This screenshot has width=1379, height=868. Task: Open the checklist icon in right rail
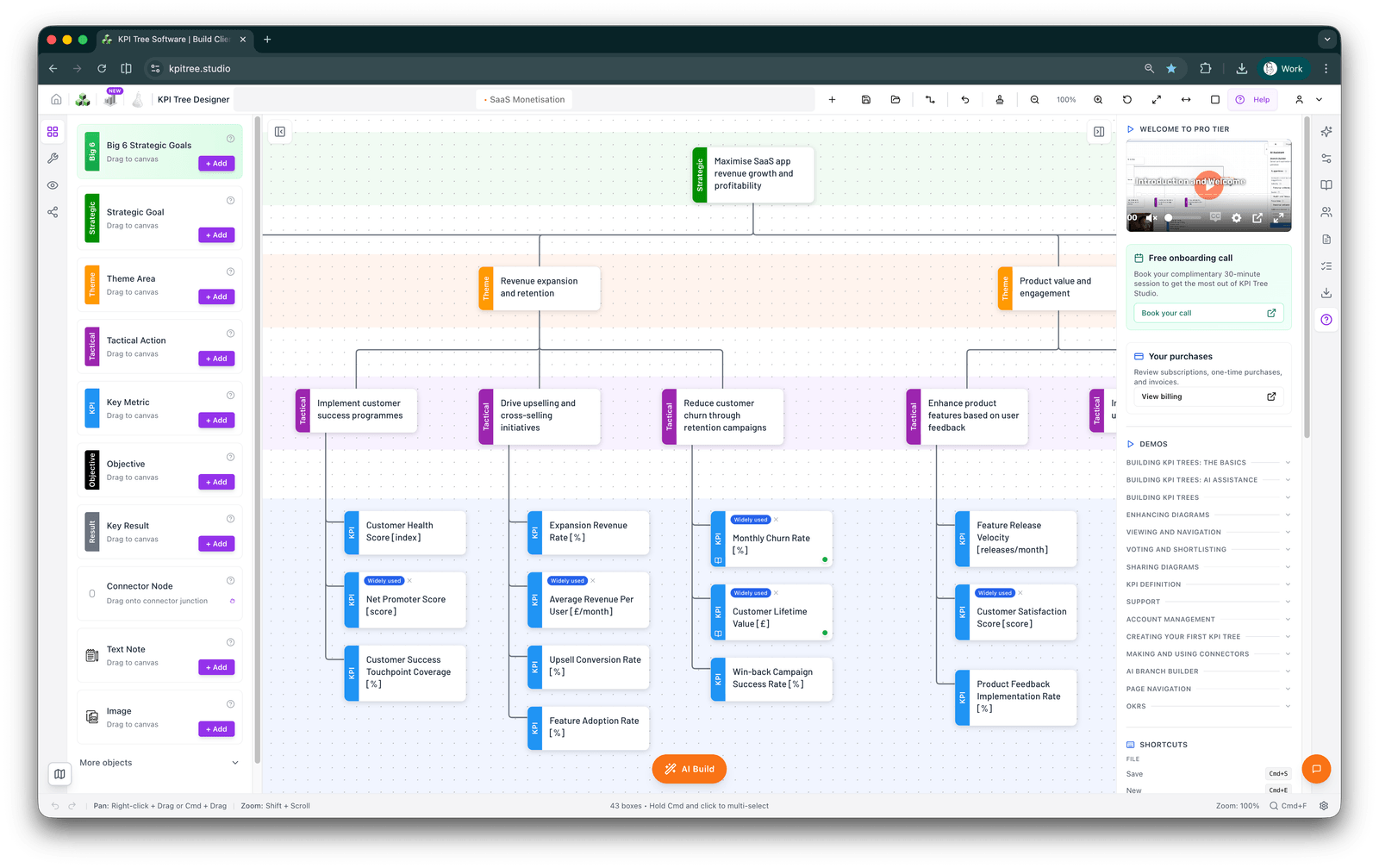click(x=1326, y=266)
